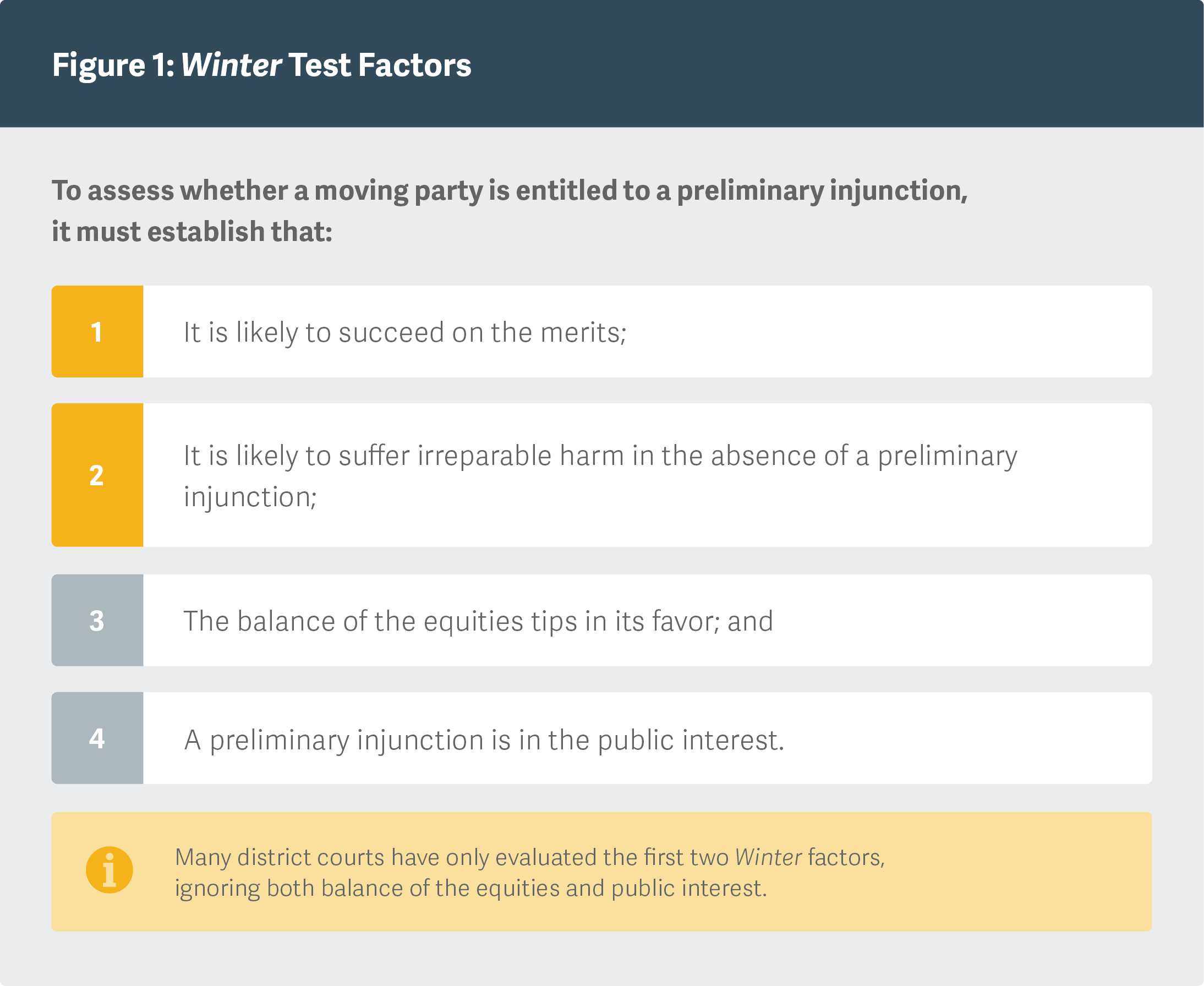The image size is (1204, 986).
Task: Click the "it must establish that:" line
Action: point(192,232)
